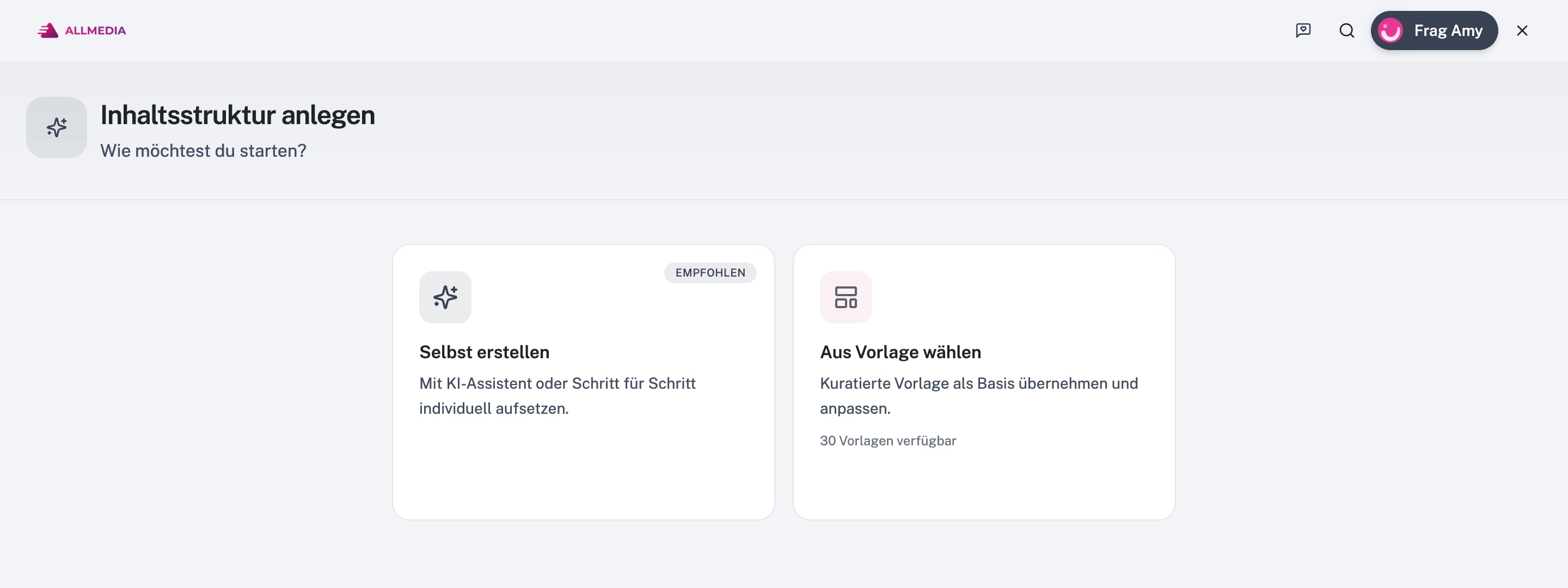Image resolution: width=1568 pixels, height=588 pixels.
Task: Click the description Mit KI-Assistent oder Schritt für Schritt
Action: (x=557, y=396)
